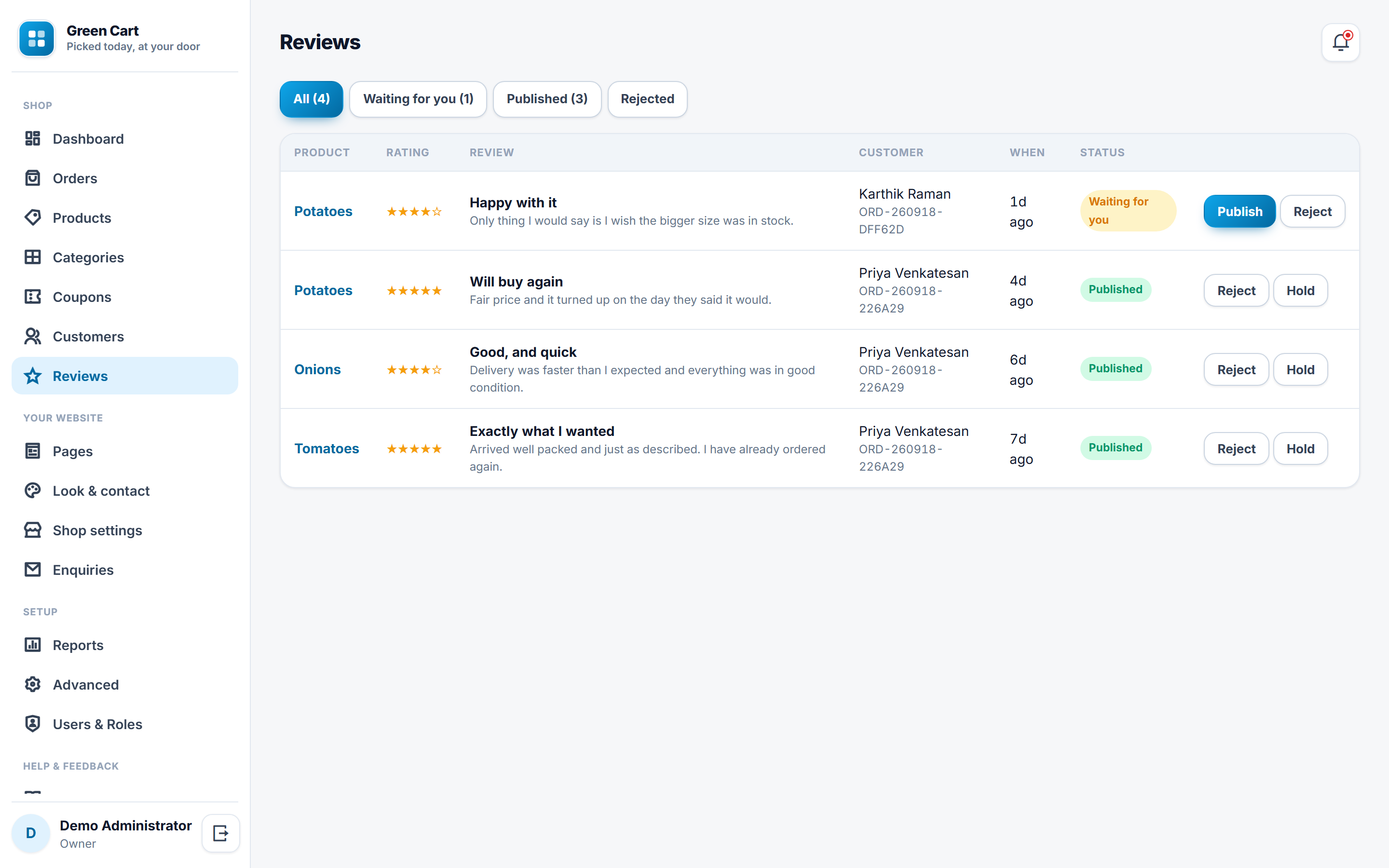Publish the Happy with it review

click(x=1239, y=211)
